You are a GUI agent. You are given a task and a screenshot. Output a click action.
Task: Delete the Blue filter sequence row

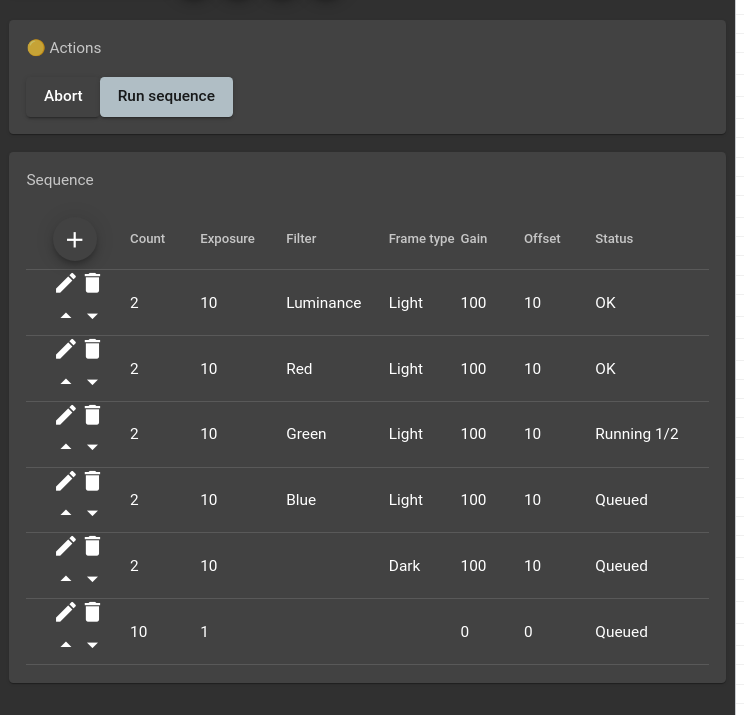click(x=92, y=481)
